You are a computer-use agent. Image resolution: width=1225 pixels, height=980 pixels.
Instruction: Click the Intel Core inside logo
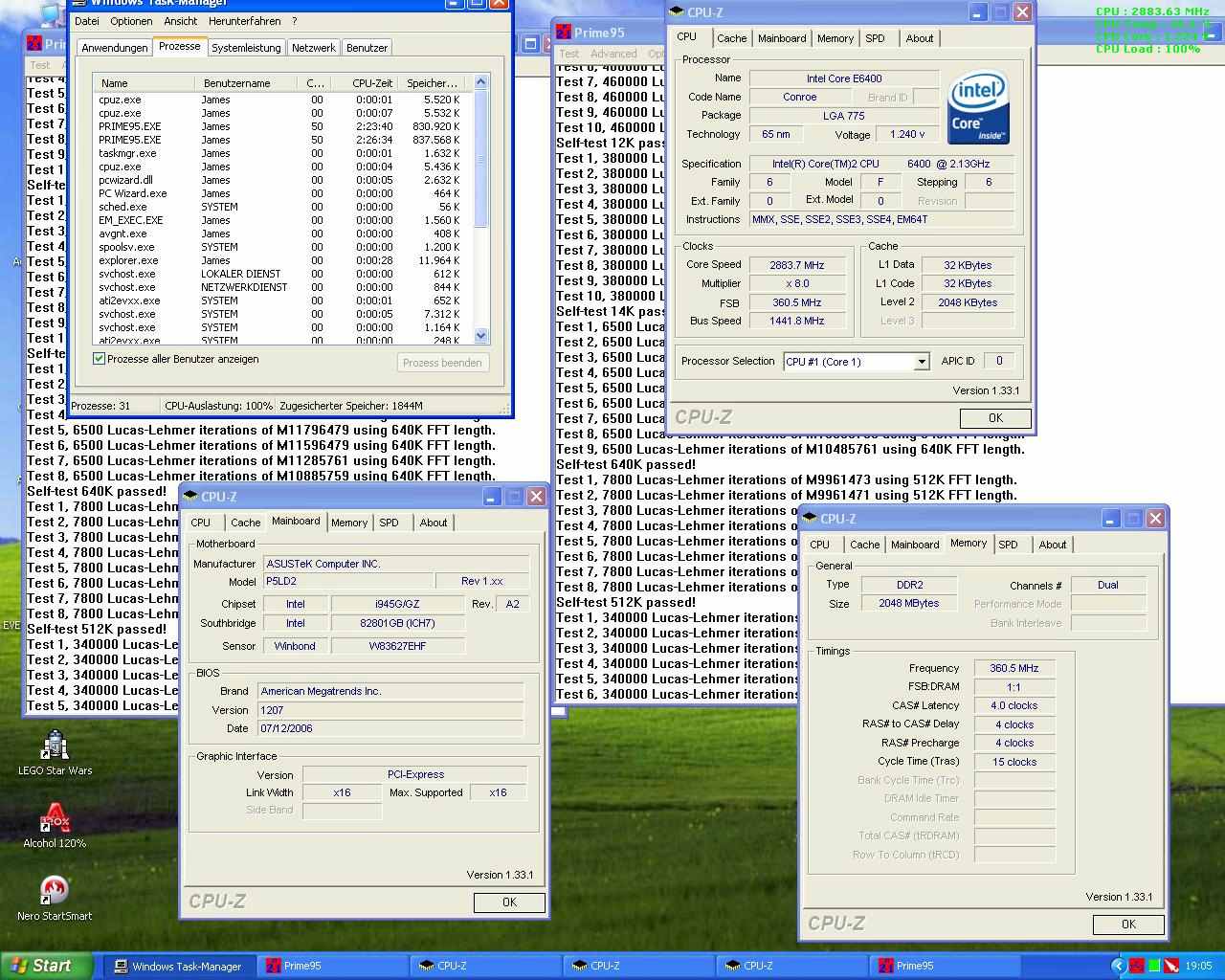tap(978, 108)
